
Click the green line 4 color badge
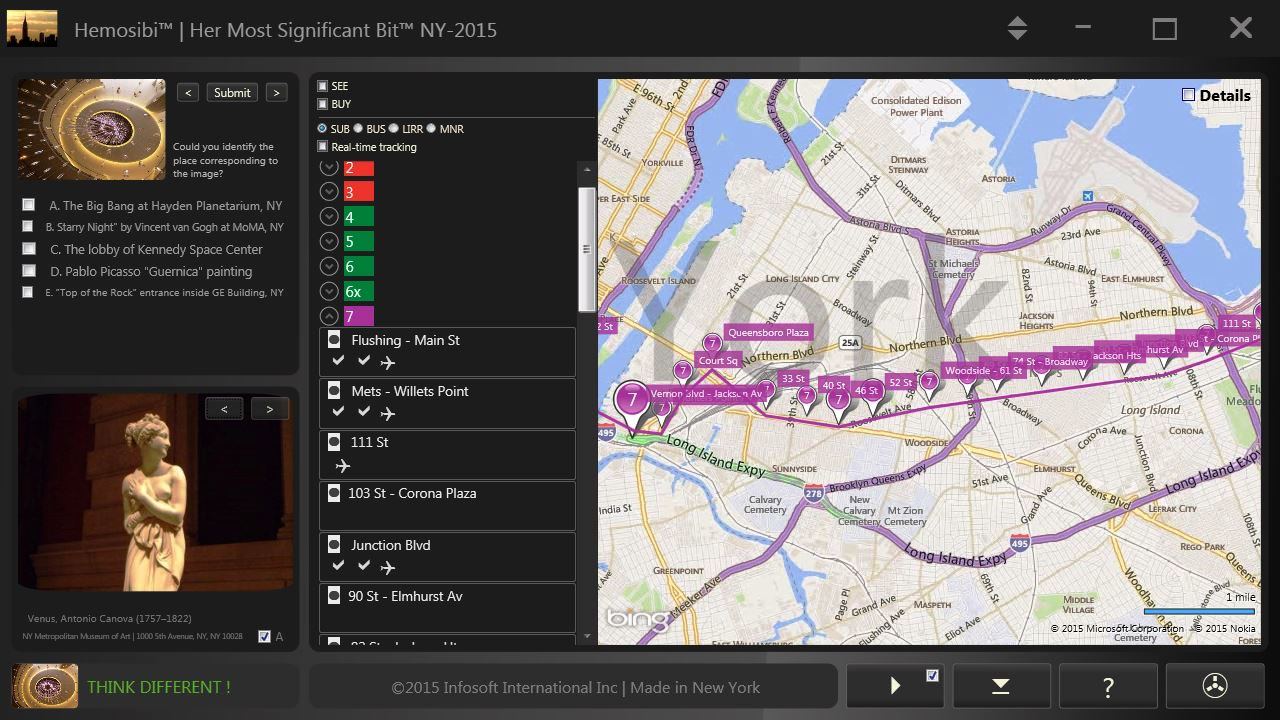click(358, 216)
